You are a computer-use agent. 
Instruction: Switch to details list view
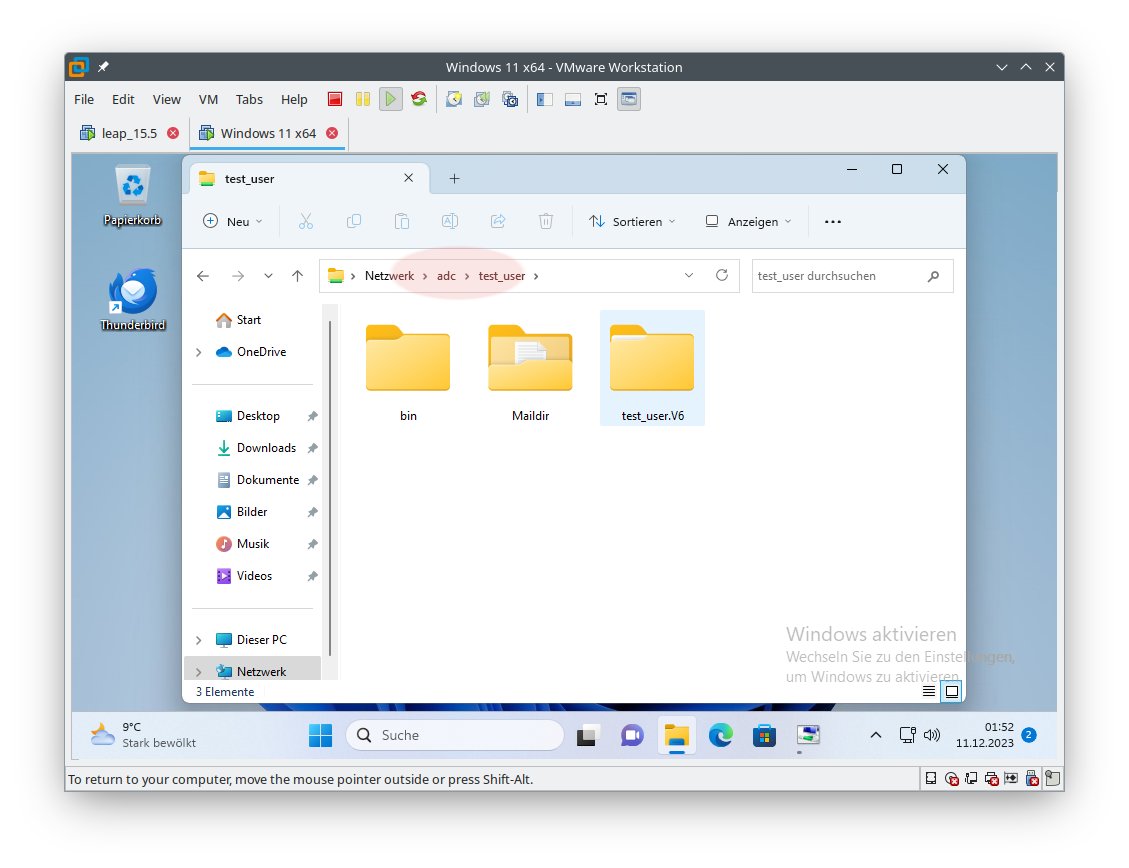tap(929, 691)
